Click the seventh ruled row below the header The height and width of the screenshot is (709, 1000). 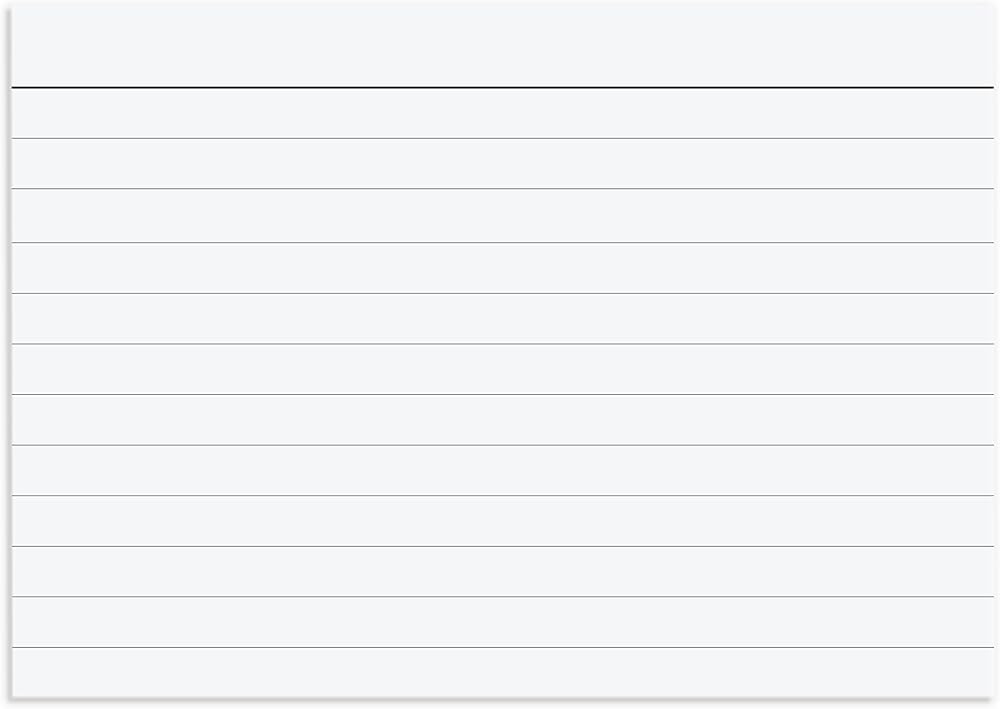tap(502, 419)
